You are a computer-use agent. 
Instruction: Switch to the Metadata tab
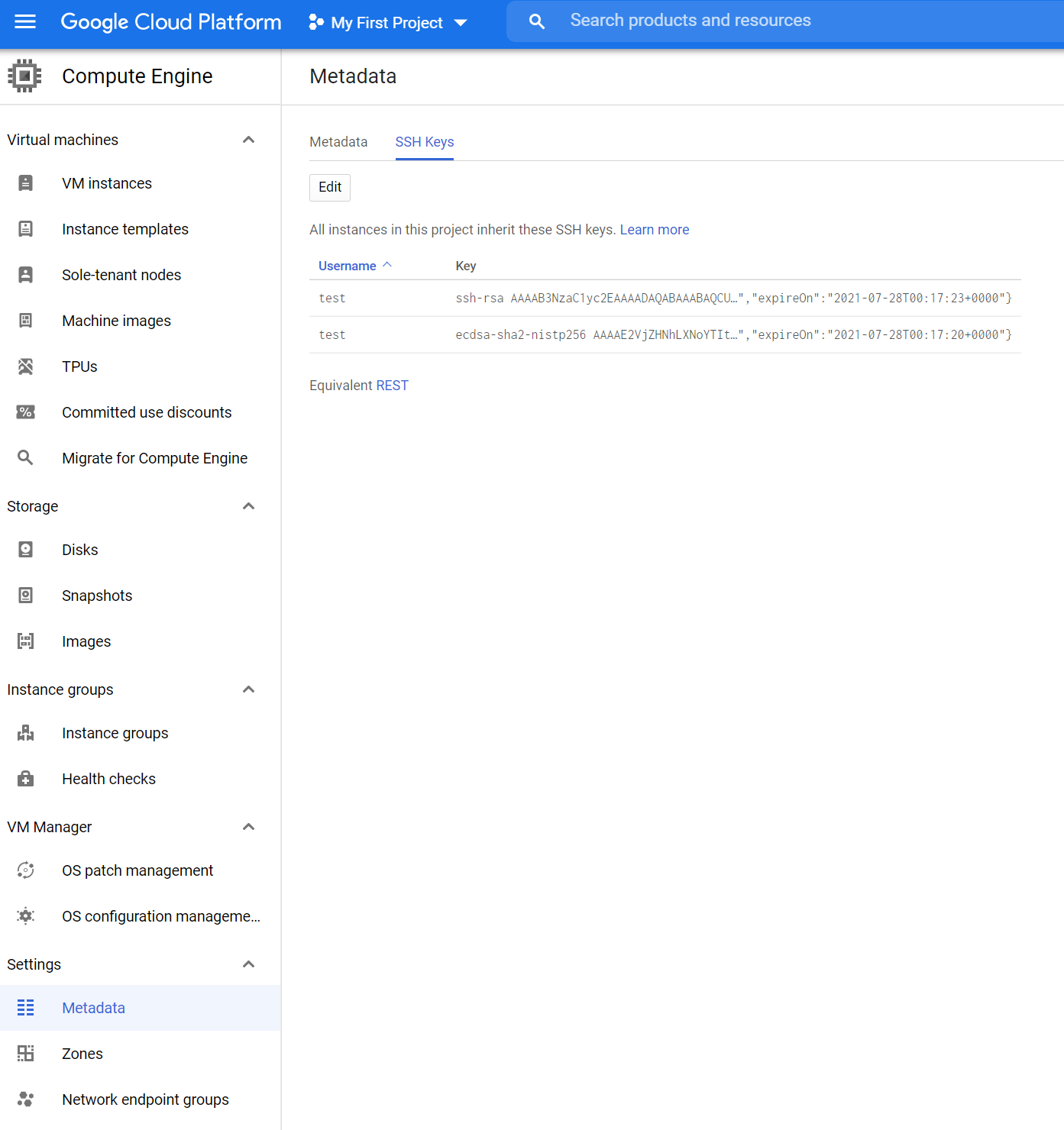point(338,142)
